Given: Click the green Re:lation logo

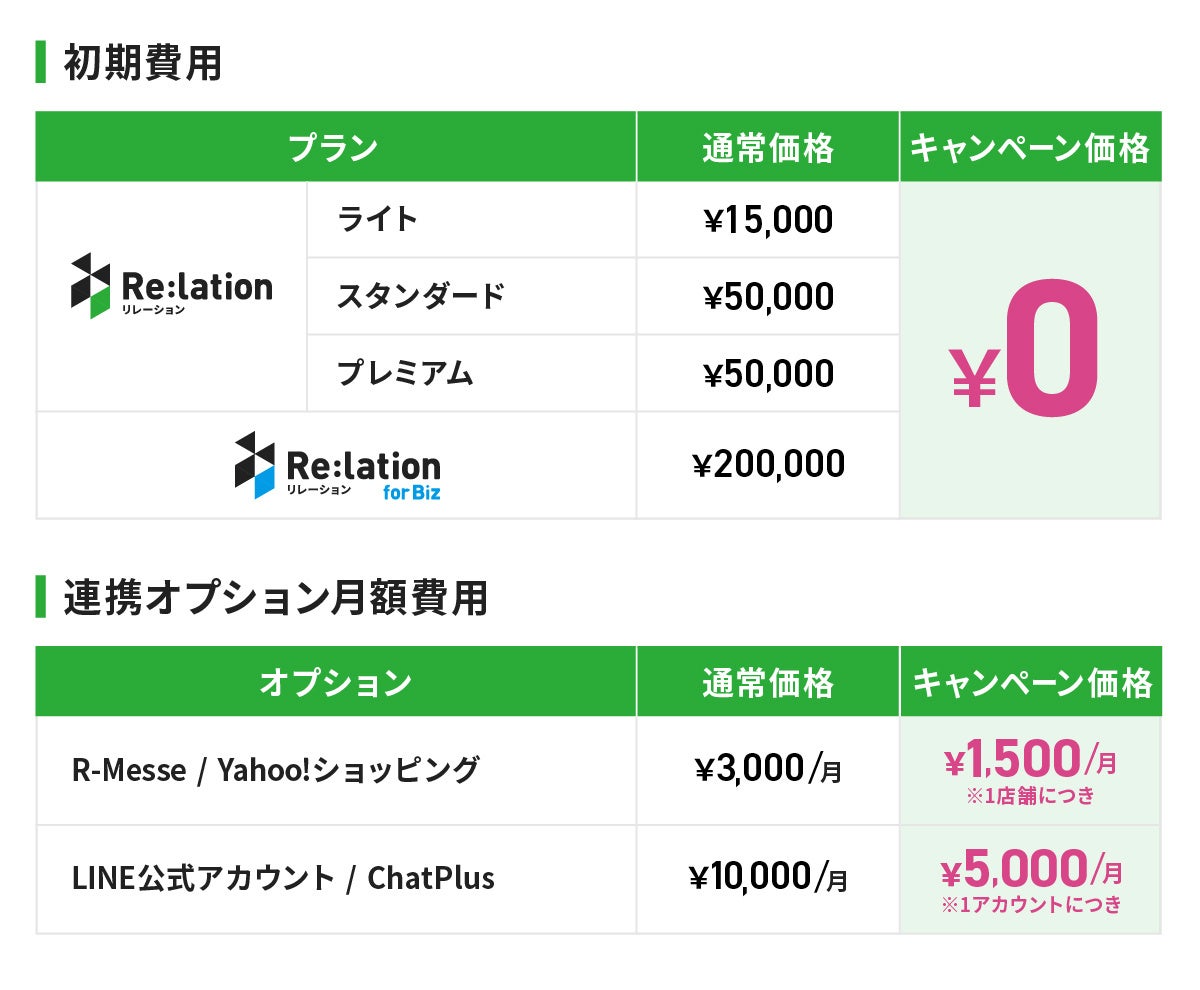Looking at the screenshot, I should (171, 287).
